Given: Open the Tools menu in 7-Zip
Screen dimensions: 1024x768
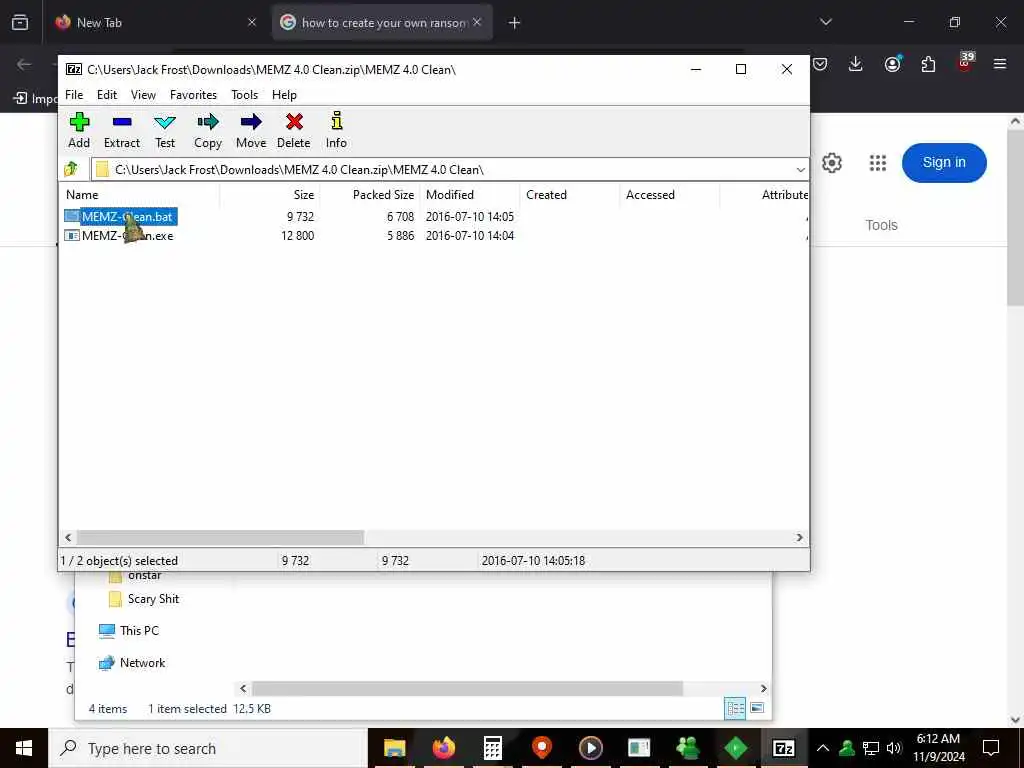Looking at the screenshot, I should click(x=244, y=95).
